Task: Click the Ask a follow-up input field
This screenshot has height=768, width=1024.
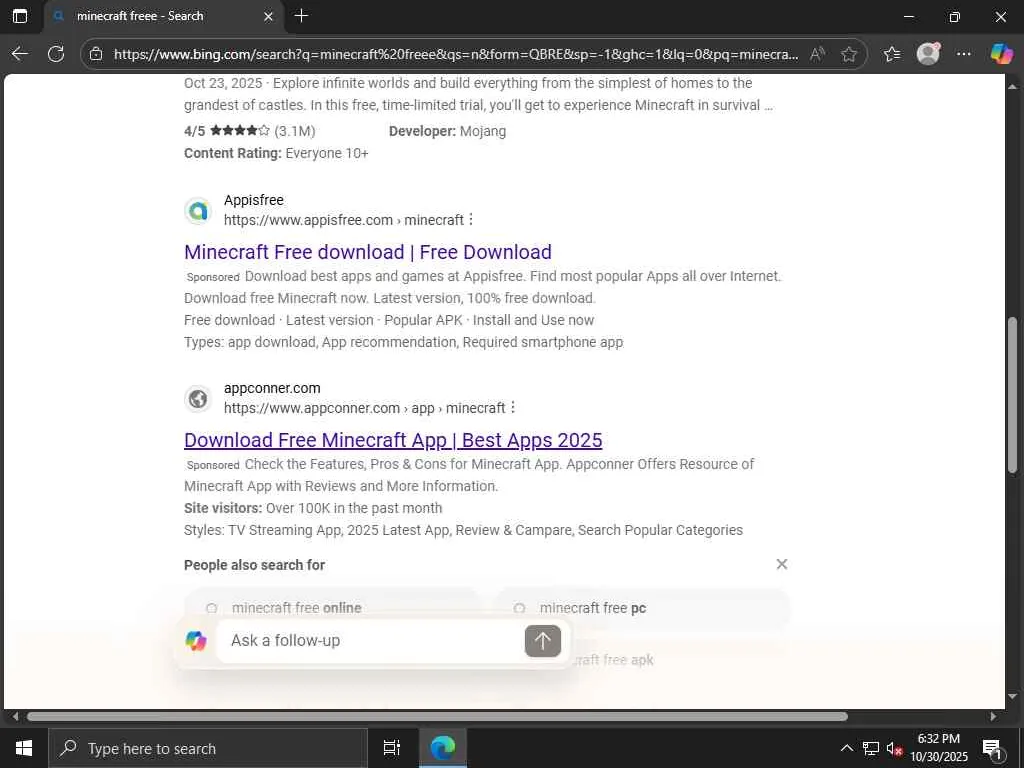Action: coord(369,641)
